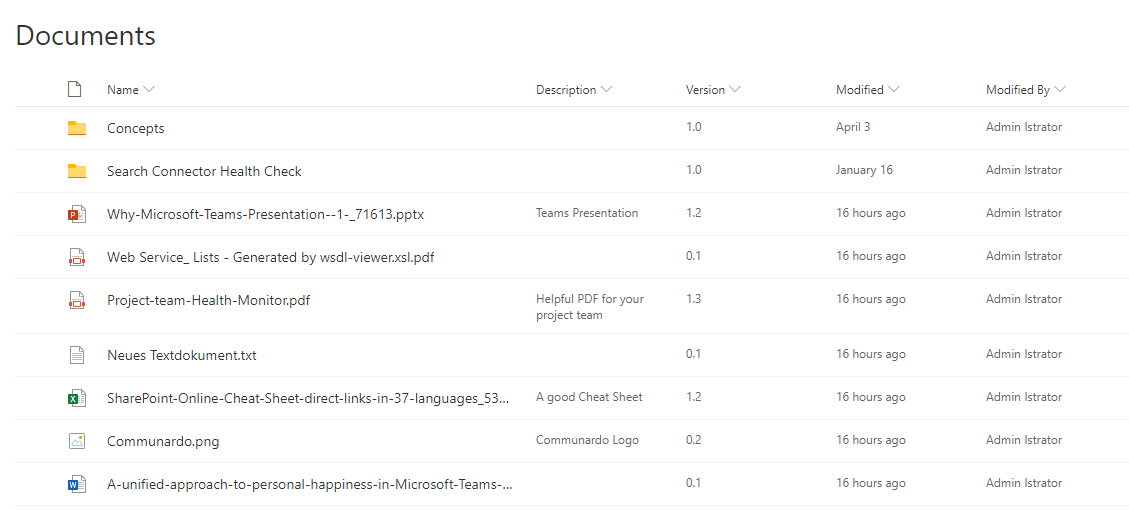Click the file type column header icon
The height and width of the screenshot is (510, 1129).
click(x=75, y=90)
